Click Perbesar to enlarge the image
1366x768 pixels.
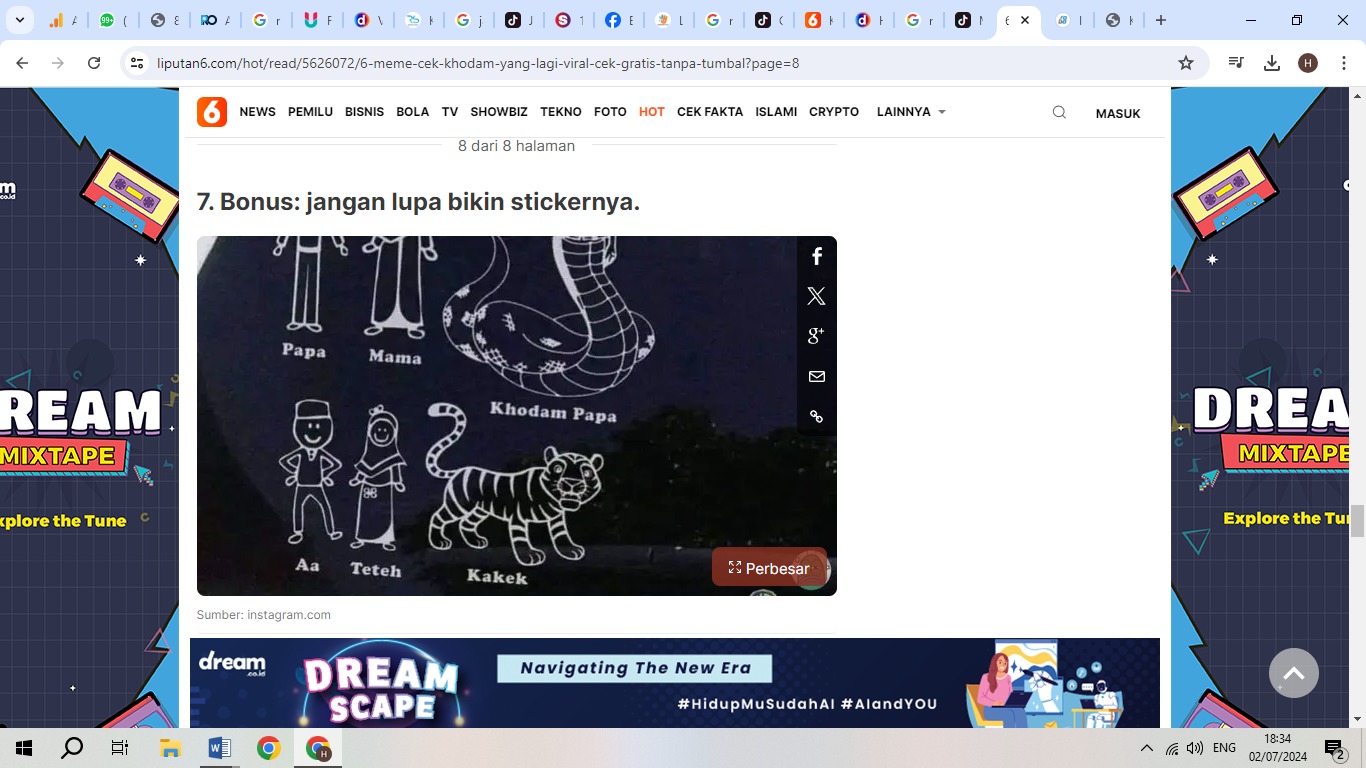769,568
